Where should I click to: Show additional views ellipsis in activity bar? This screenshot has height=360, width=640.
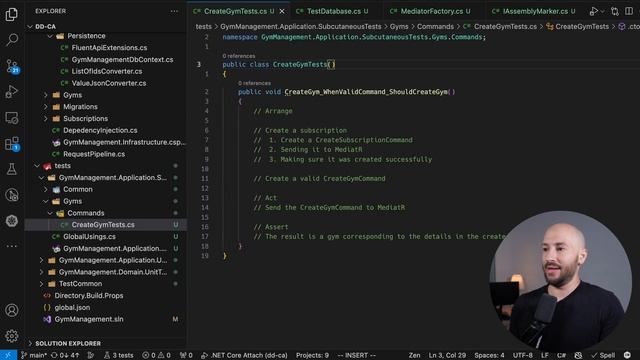11,246
